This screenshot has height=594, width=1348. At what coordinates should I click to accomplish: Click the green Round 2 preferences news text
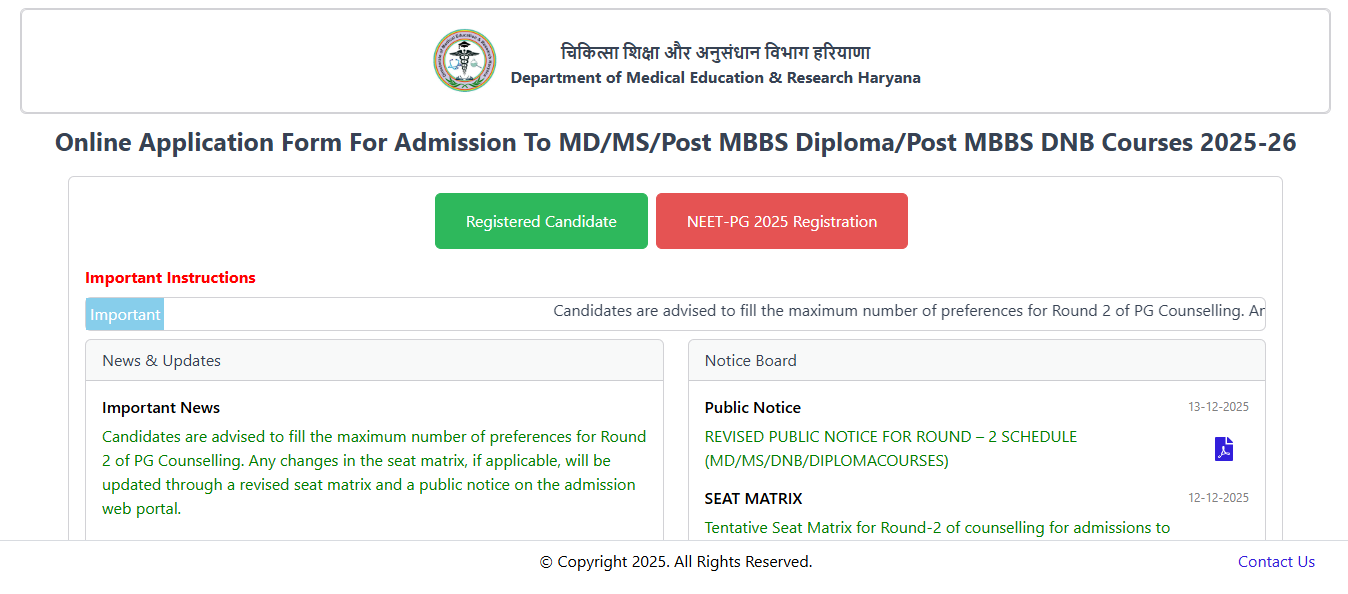(374, 473)
